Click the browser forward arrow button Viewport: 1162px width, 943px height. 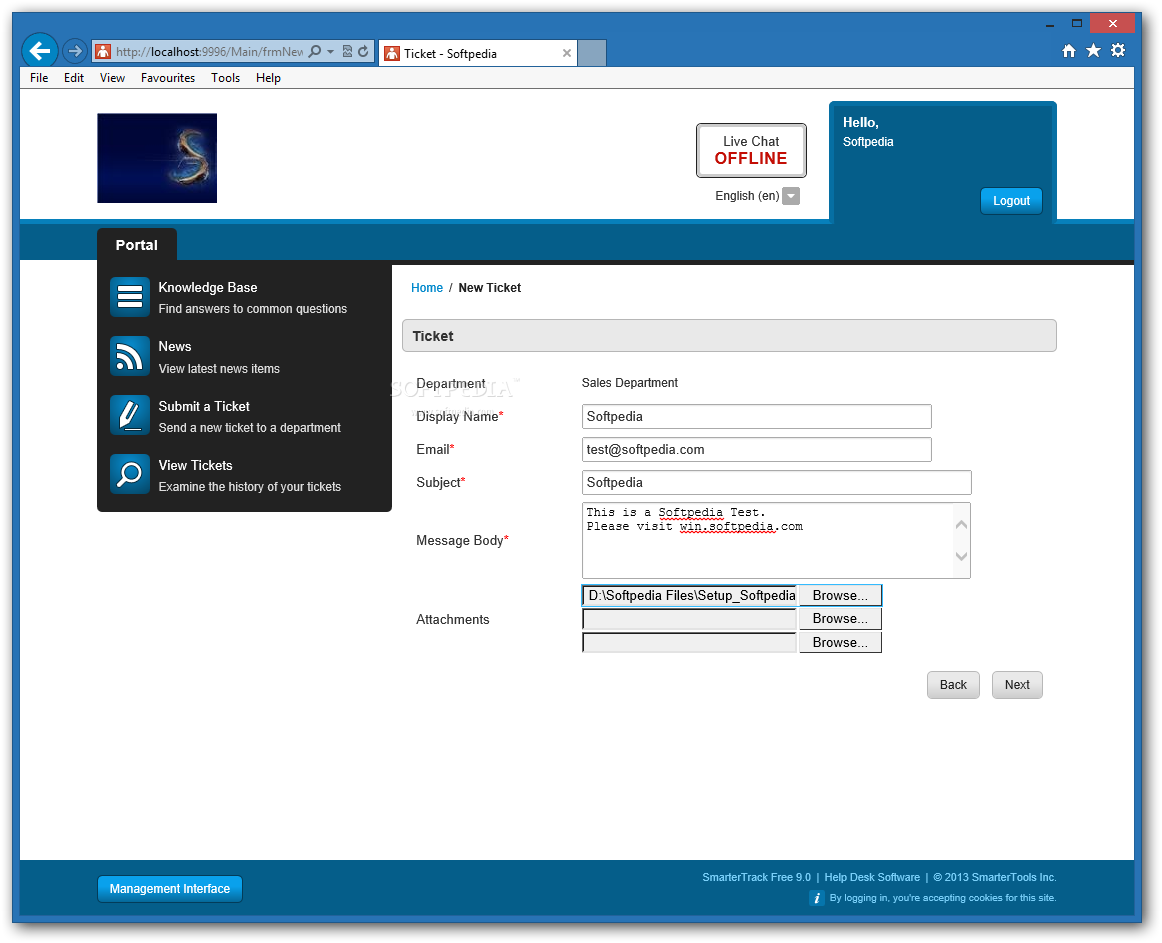click(x=74, y=51)
